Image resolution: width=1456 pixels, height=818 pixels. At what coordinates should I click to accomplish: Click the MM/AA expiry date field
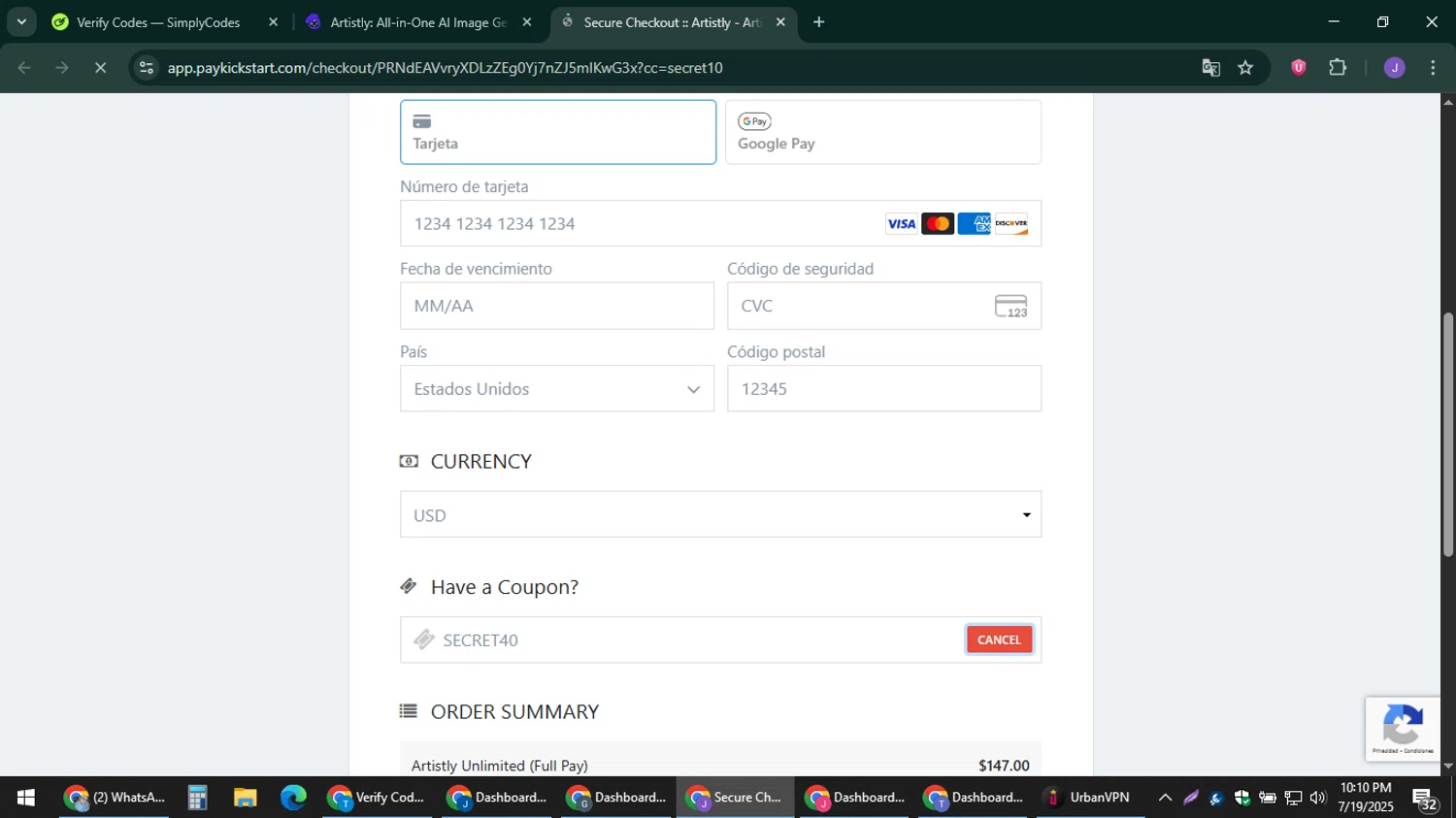557,306
